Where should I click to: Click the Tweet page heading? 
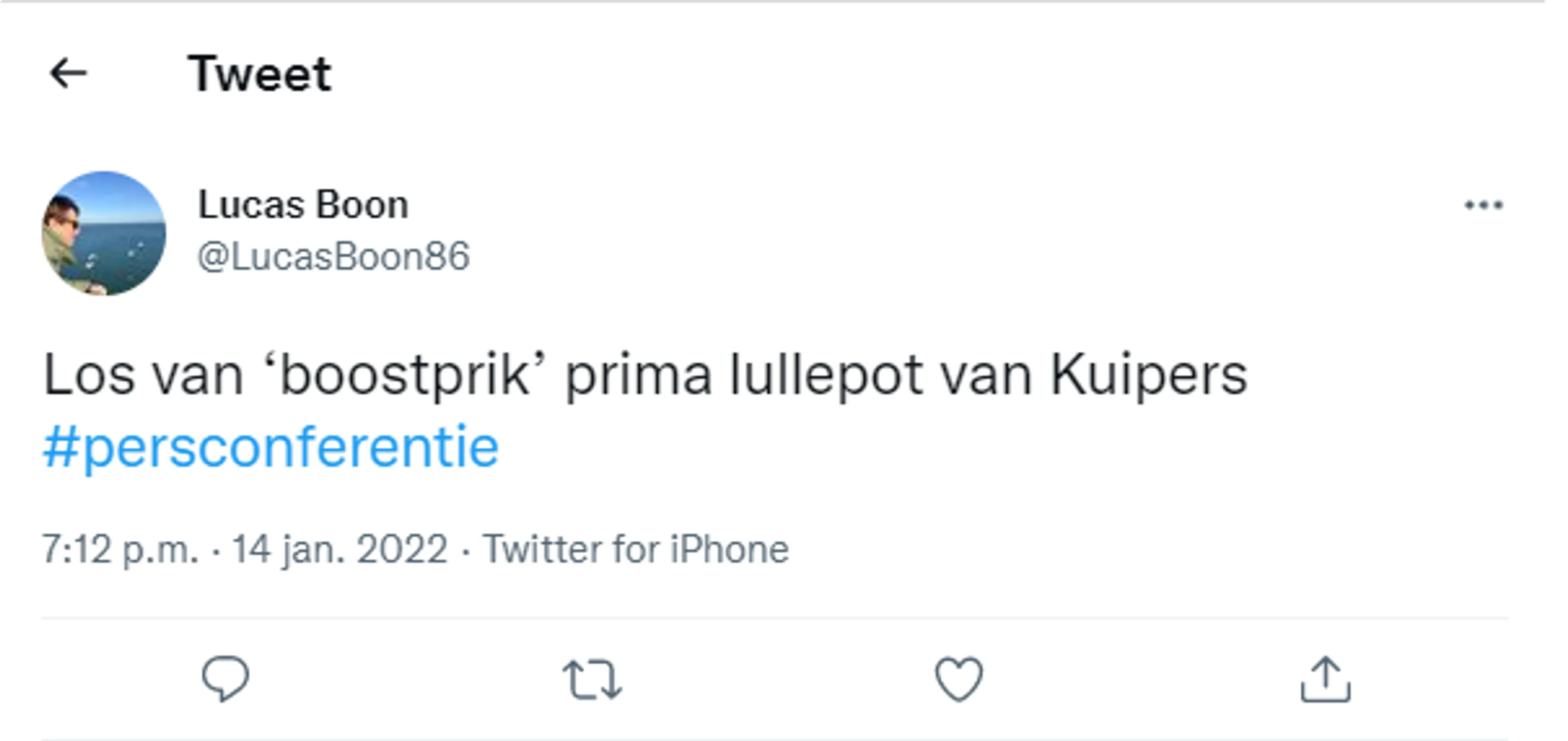tap(260, 73)
